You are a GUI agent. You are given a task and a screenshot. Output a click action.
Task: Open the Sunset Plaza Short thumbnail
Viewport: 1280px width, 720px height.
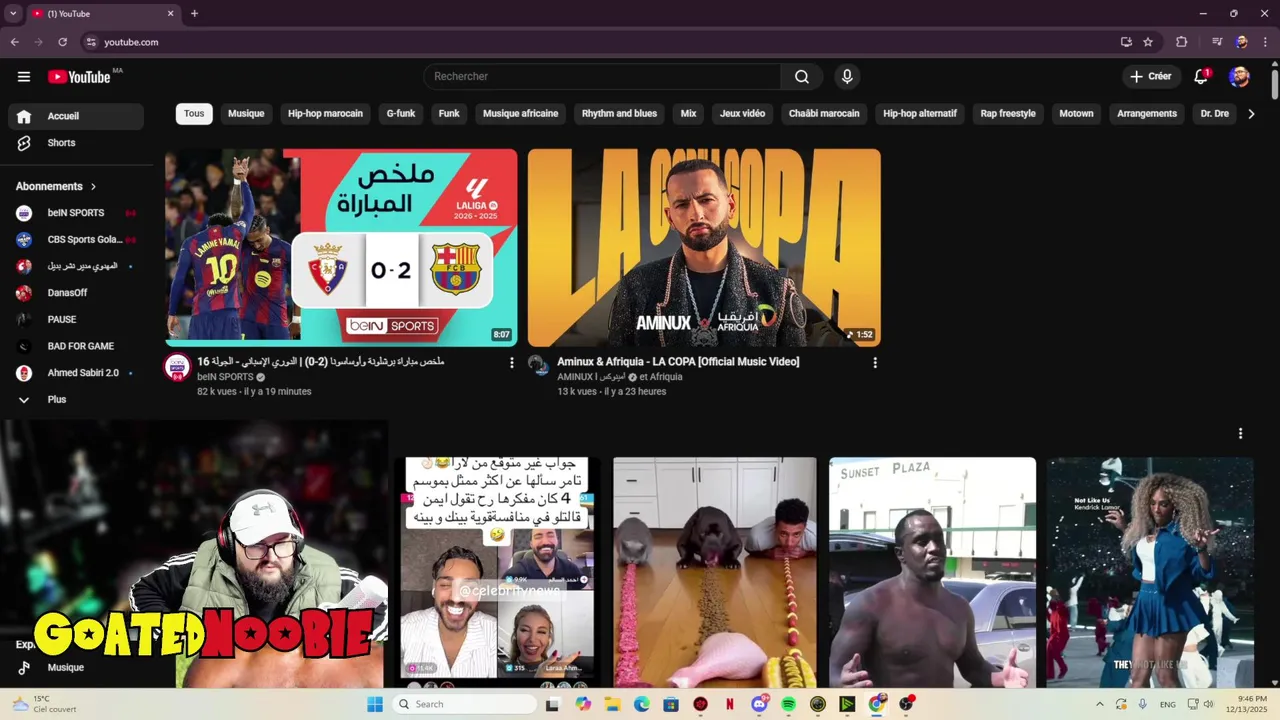(932, 573)
